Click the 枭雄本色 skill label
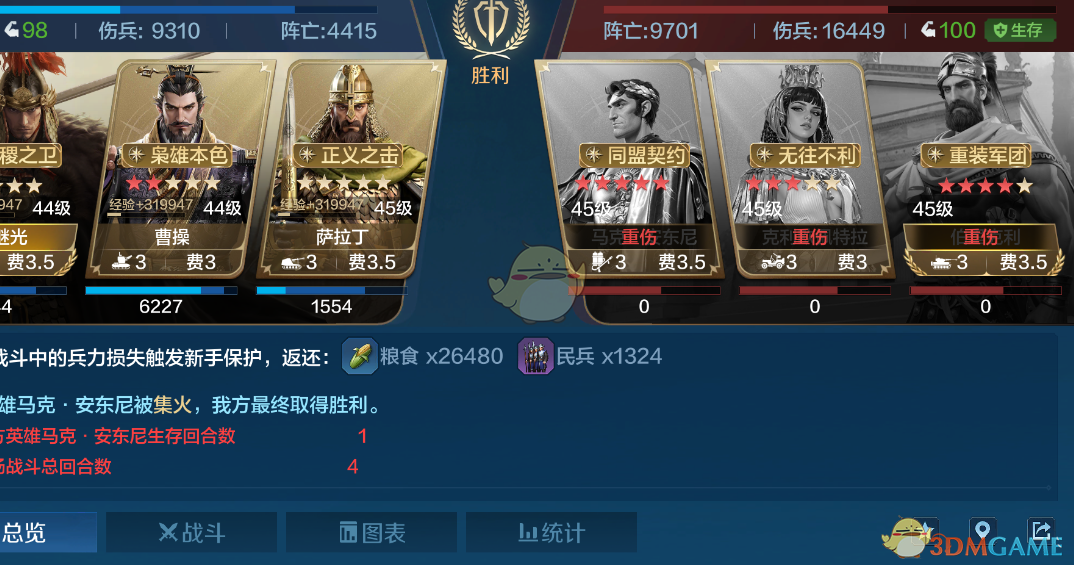 coord(179,155)
